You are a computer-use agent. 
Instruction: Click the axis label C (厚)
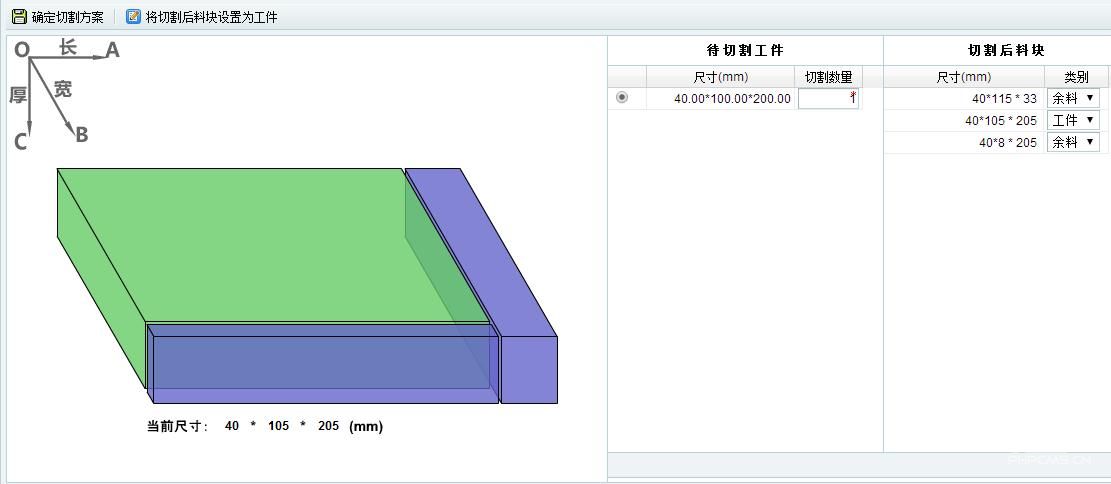click(21, 142)
